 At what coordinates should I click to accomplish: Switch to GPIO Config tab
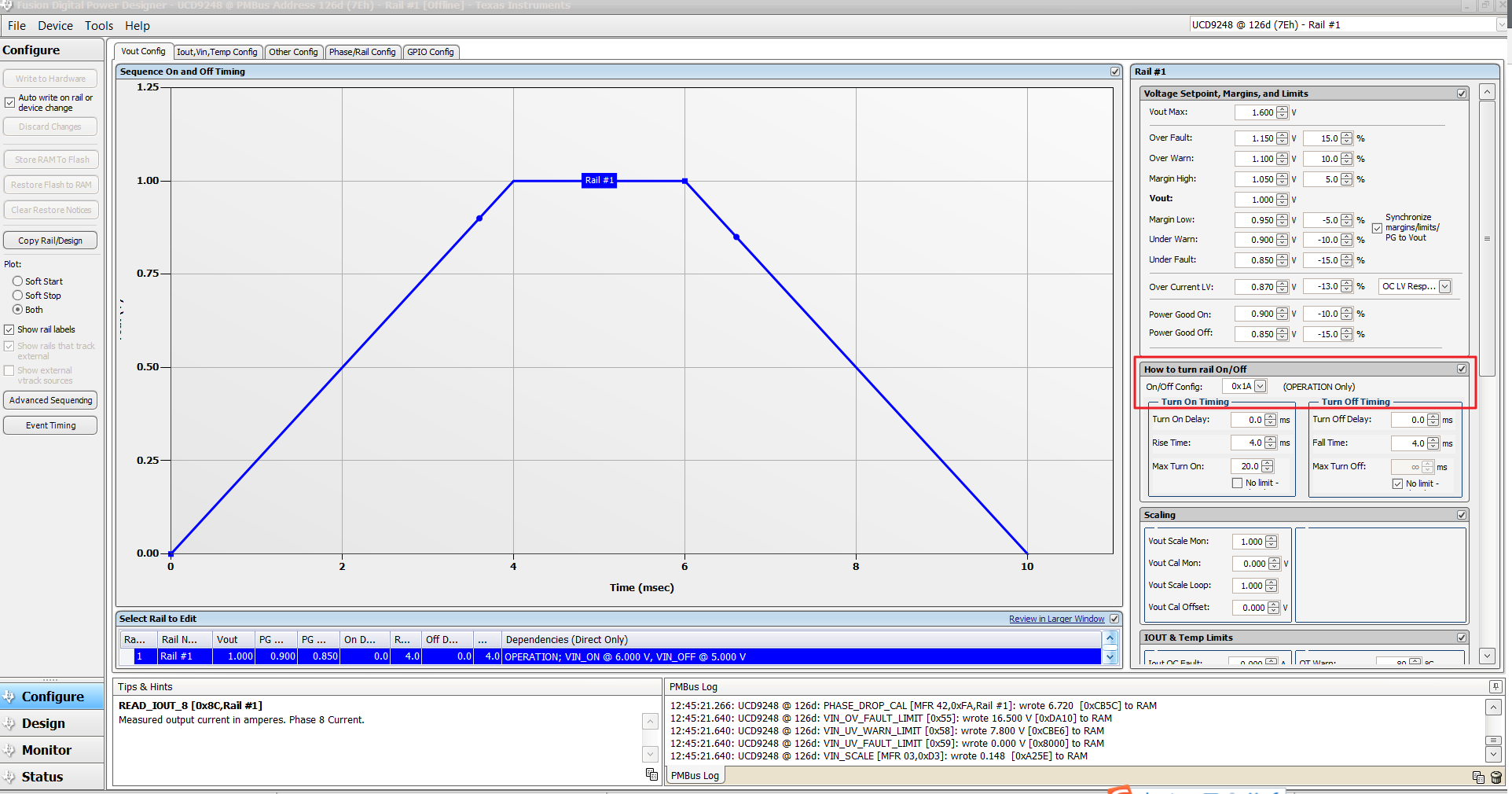(431, 52)
